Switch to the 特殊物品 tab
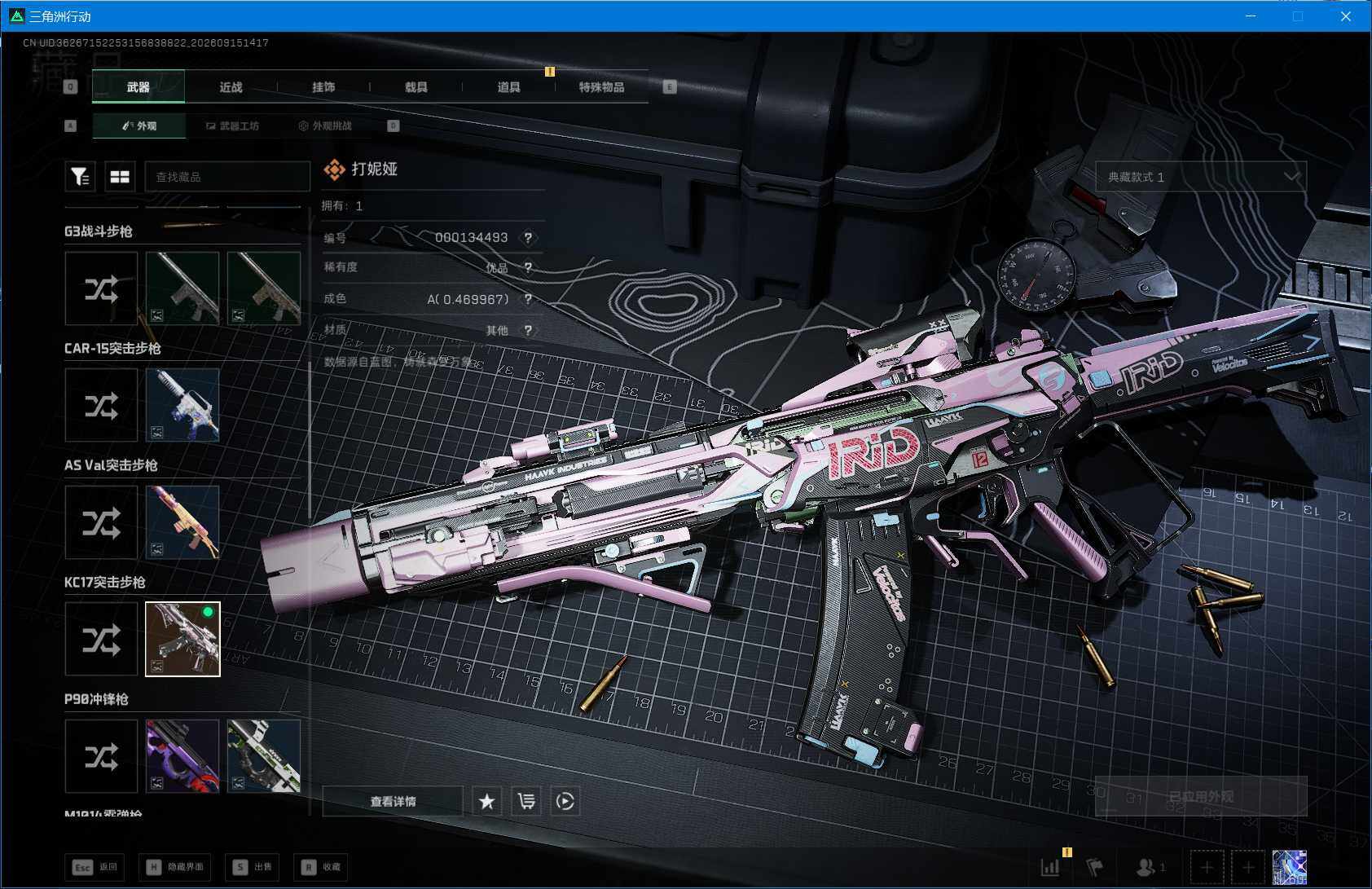 pyautogui.click(x=602, y=86)
